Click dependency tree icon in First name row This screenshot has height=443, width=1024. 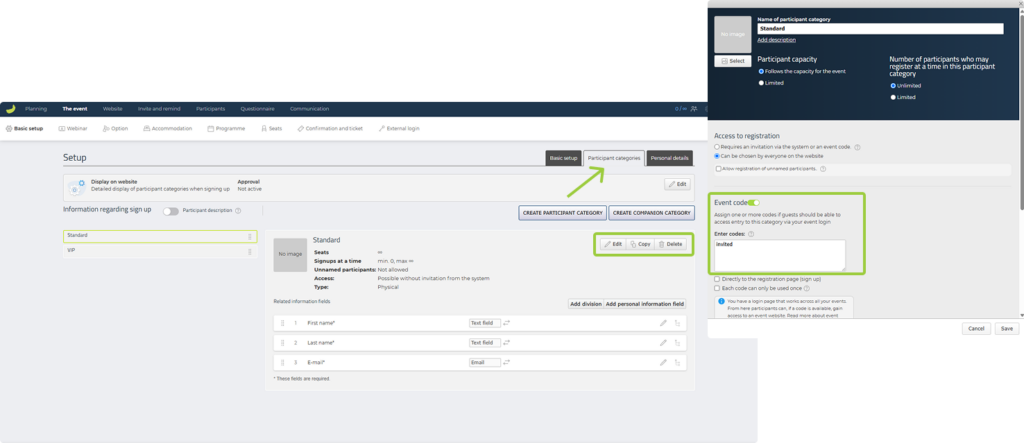(677, 323)
